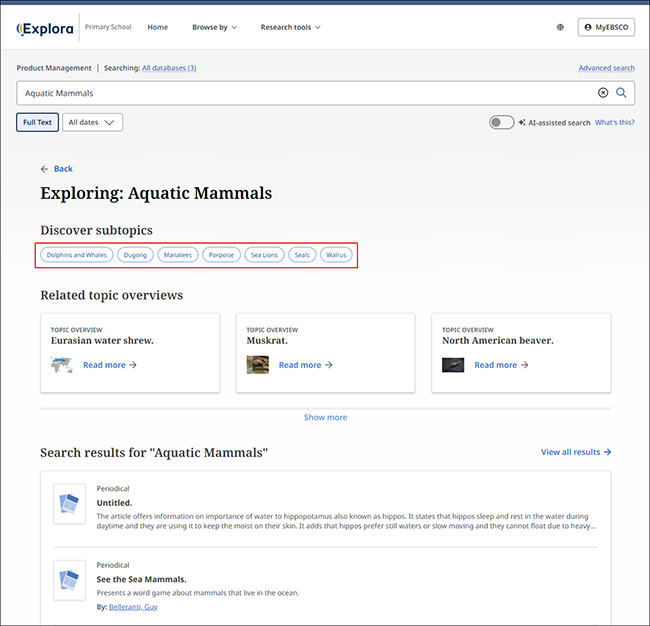650x626 pixels.
Task: Select the Dolphins and Whales subtopic
Action: (x=77, y=255)
